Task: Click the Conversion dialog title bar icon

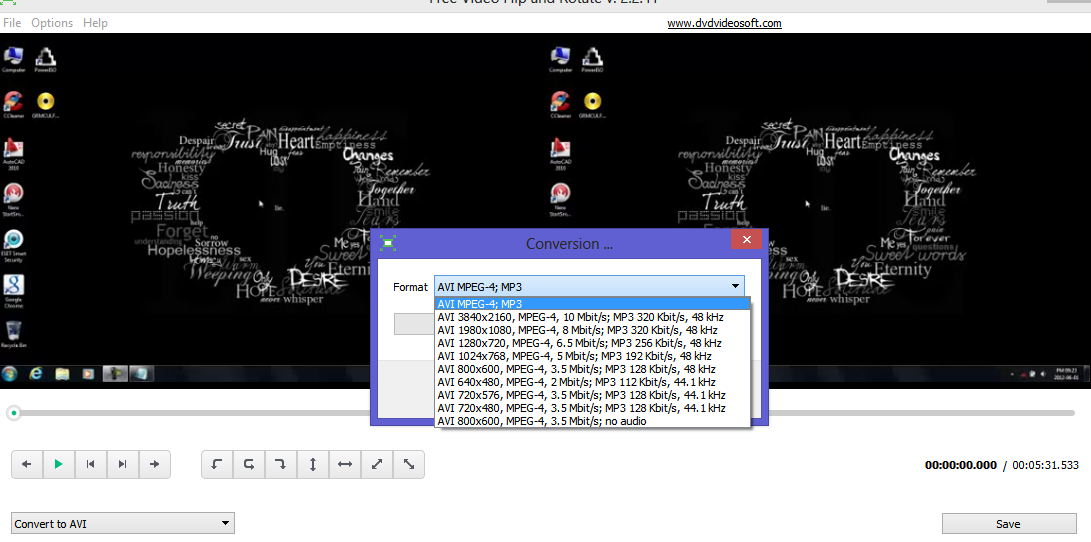Action: point(388,243)
